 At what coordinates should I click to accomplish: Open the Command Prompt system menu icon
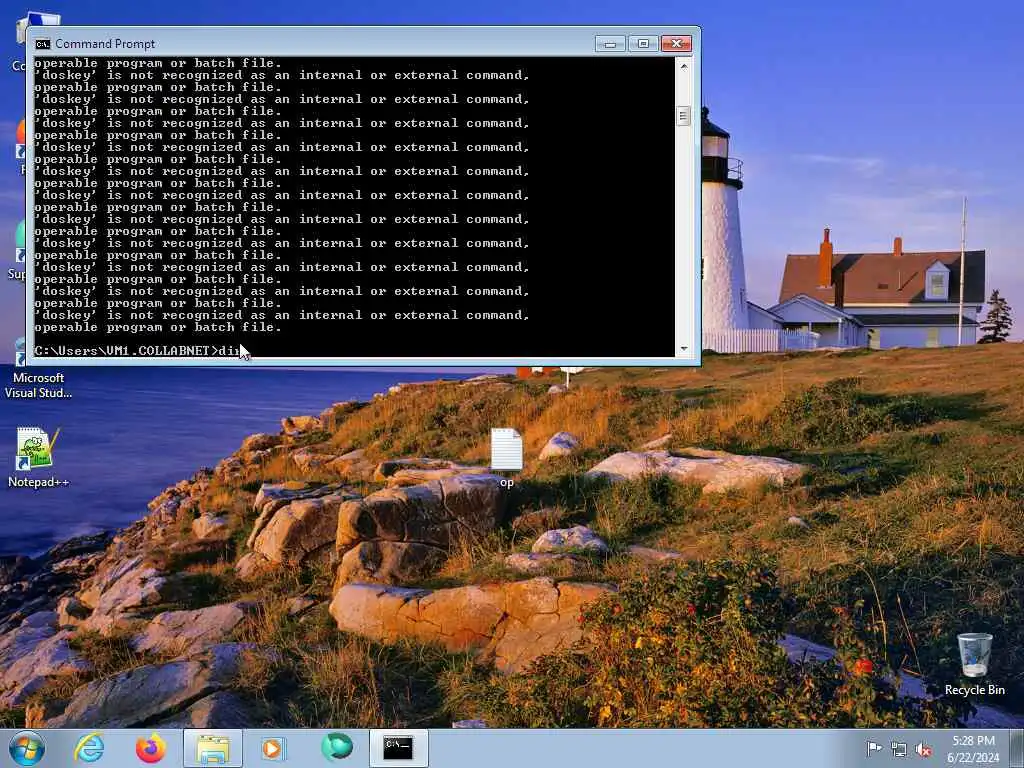point(42,44)
